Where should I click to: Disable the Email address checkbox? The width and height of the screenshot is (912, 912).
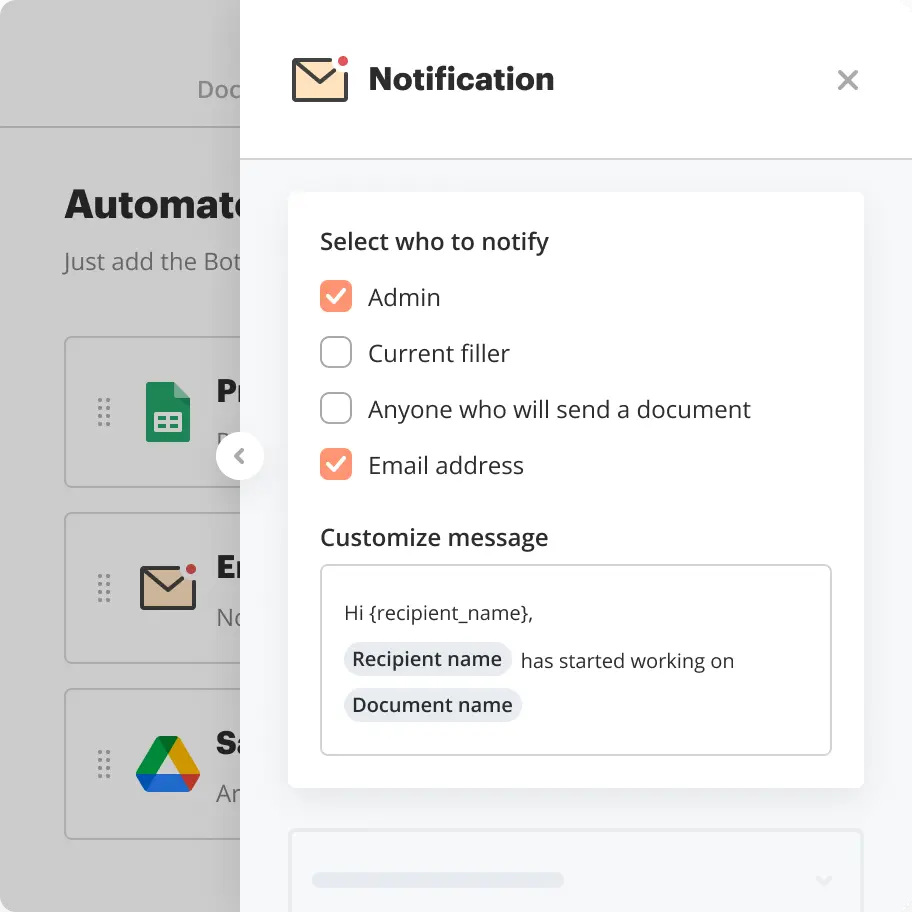(x=336, y=464)
